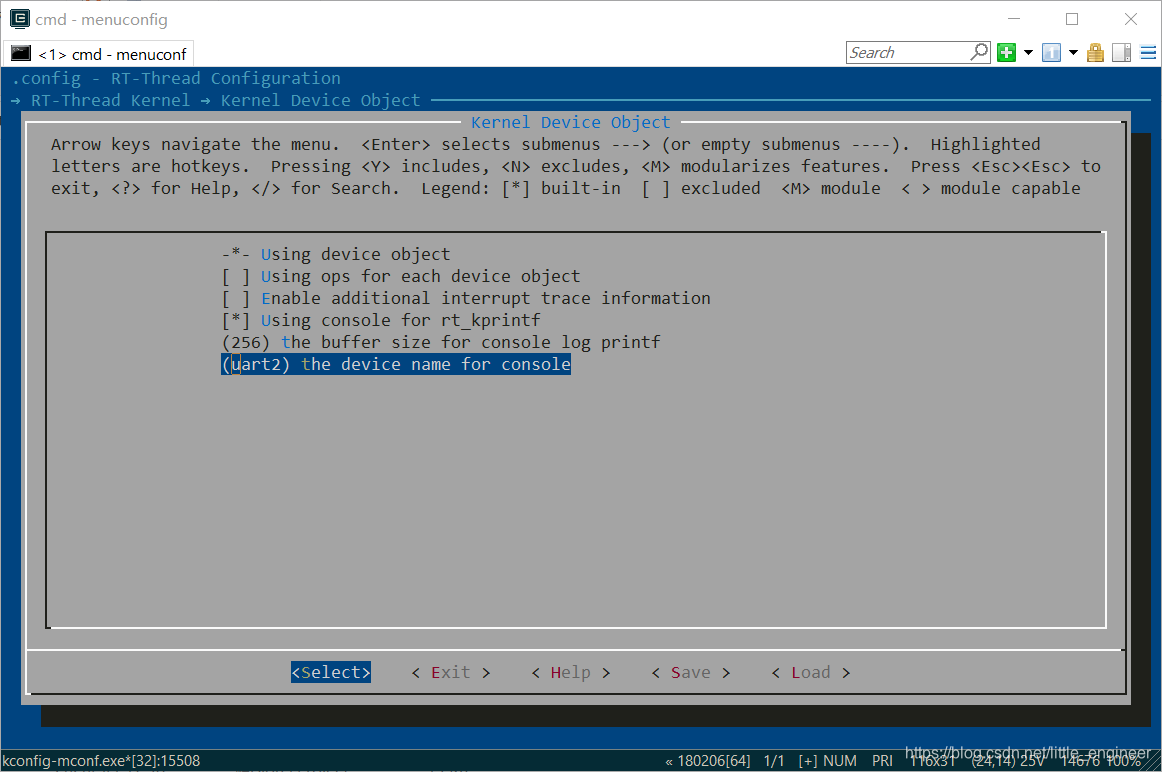Click kconfig-mconf.exe status bar entry
The height and width of the screenshot is (772, 1162).
(x=101, y=761)
